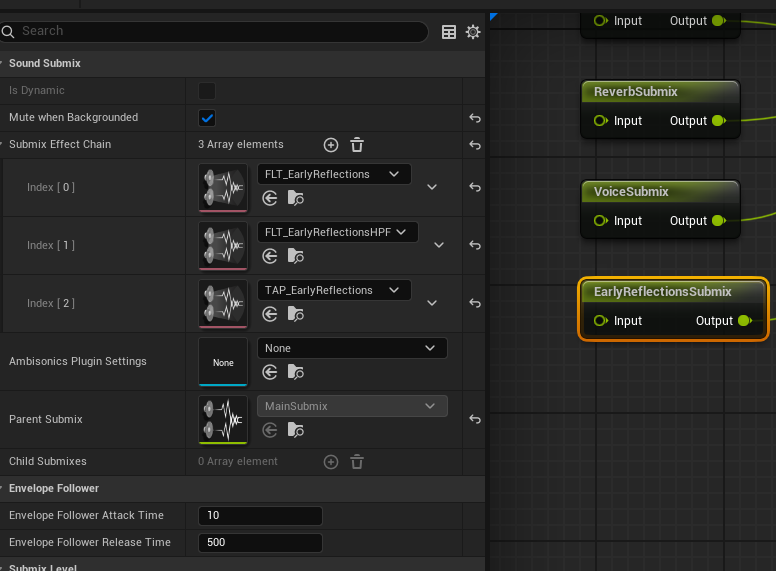The width and height of the screenshot is (776, 571).
Task: Click the Parent Submix property label
Action: click(46, 419)
